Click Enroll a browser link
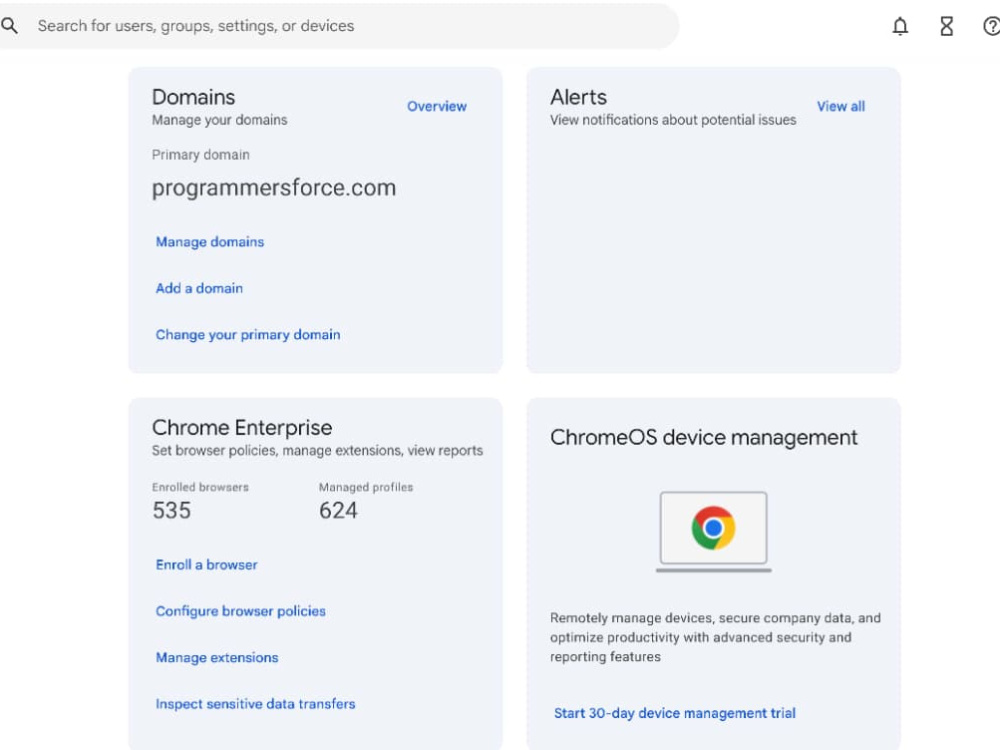Viewport: 1000px width, 750px height. [207, 564]
